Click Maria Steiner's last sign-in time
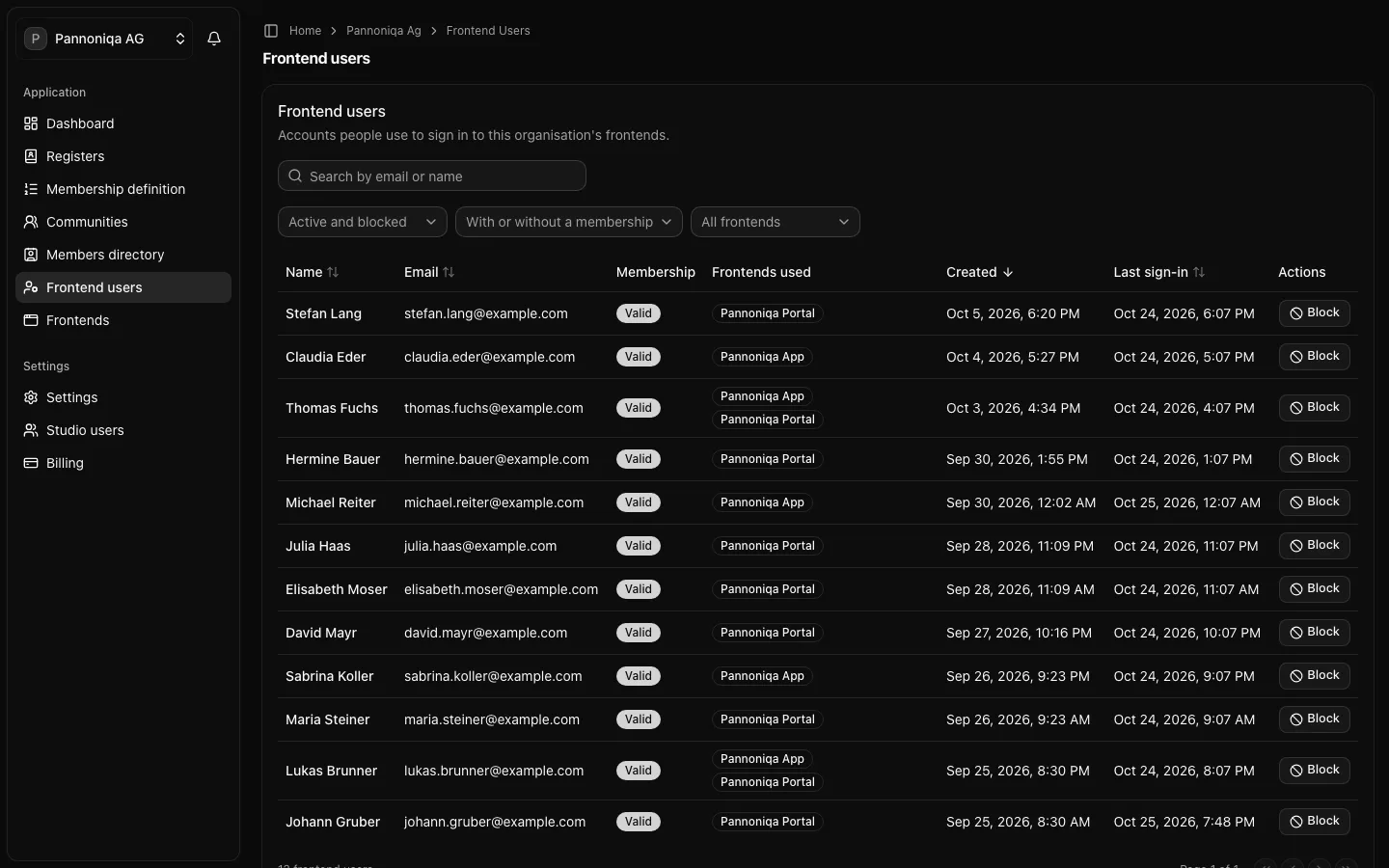This screenshot has height=868, width=1389. click(1185, 719)
